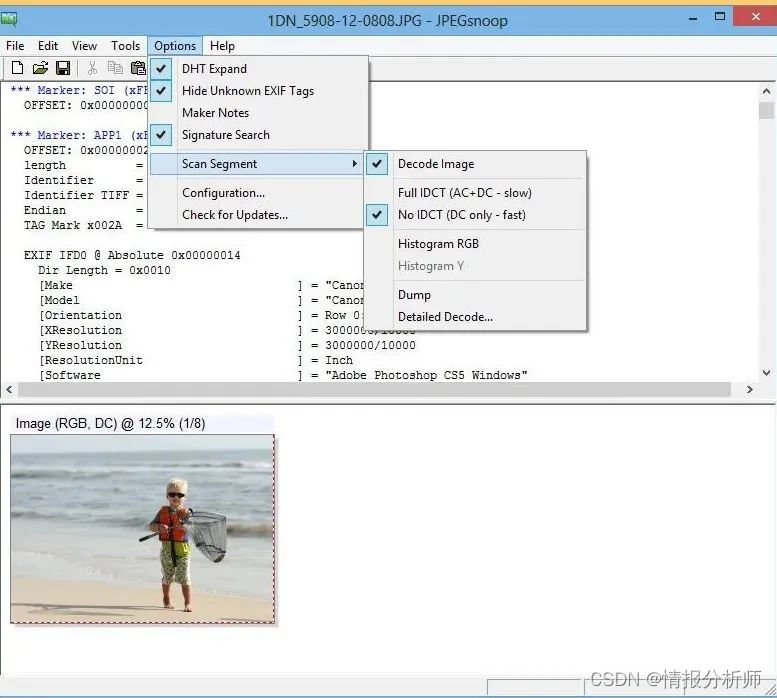
Task: Close the Options menu
Action: (x=175, y=46)
